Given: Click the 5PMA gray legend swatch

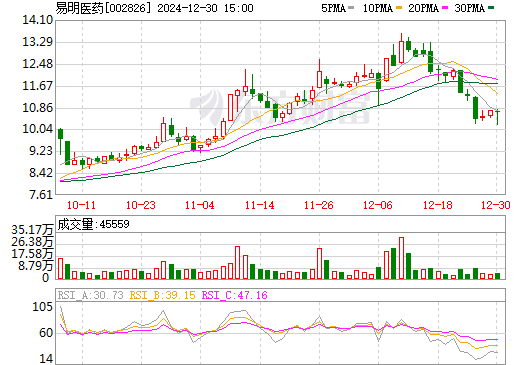Looking at the screenshot, I should point(351,8).
